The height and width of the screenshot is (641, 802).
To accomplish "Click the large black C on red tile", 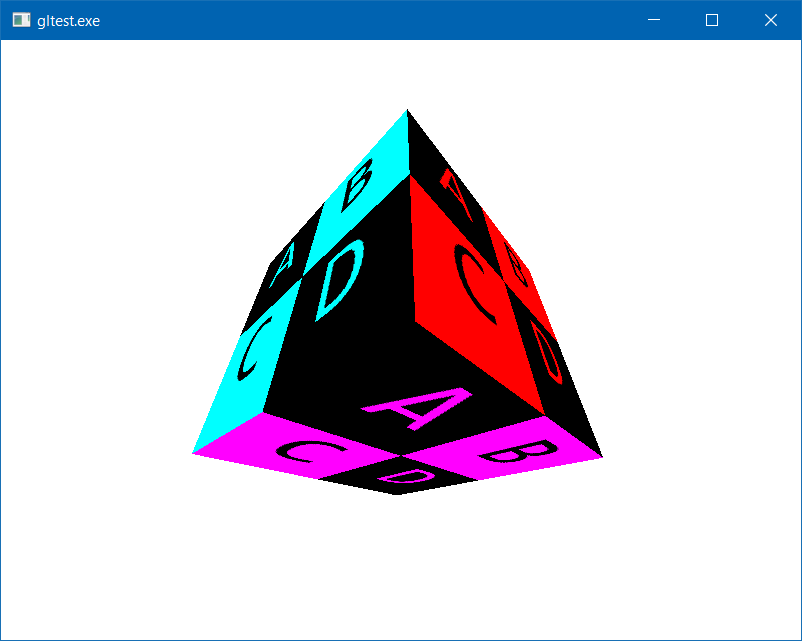I will pyautogui.click(x=476, y=283).
